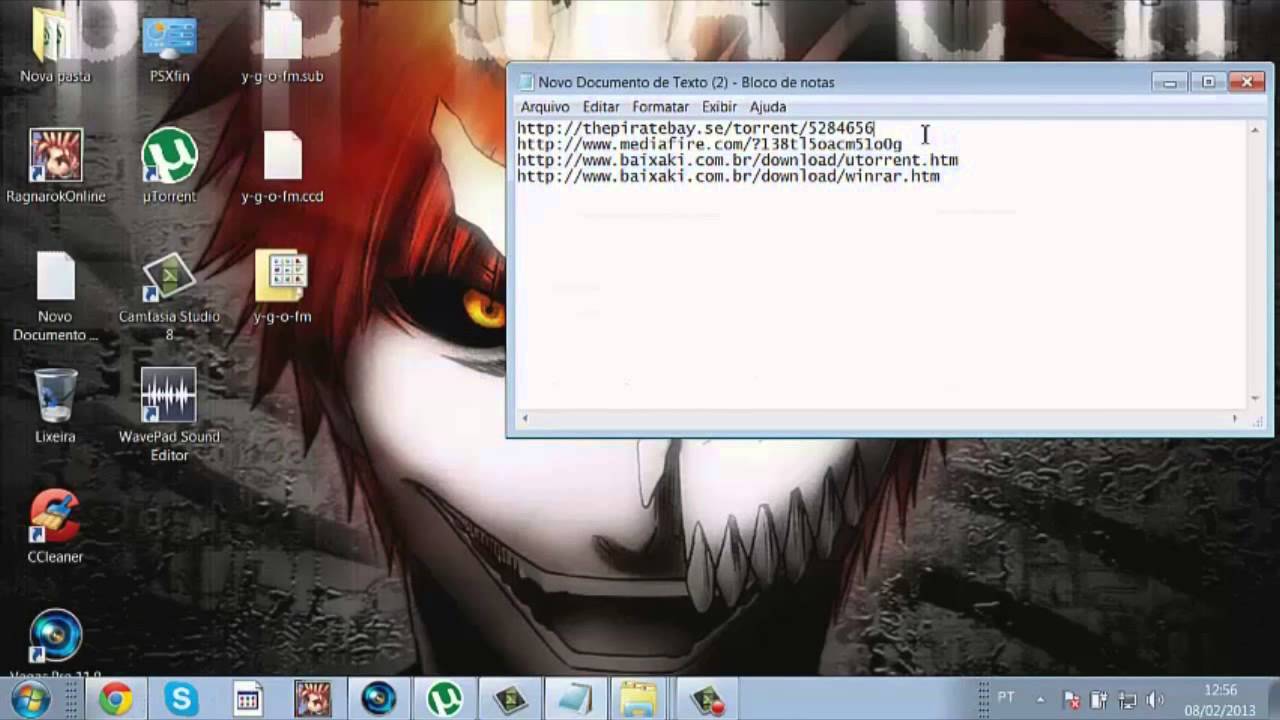Open the CCleaner desktop shortcut
Screen dimensions: 1280x720
coord(55,526)
